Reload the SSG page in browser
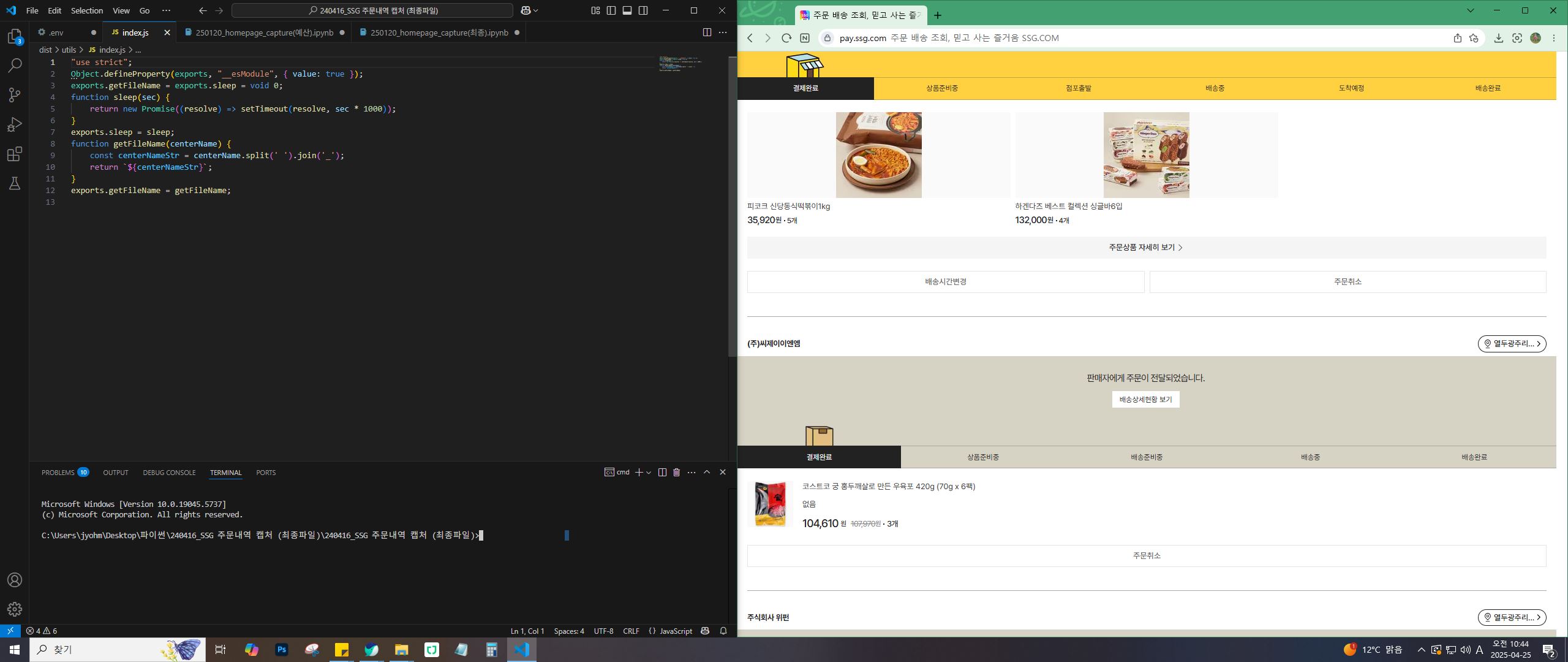 (786, 38)
